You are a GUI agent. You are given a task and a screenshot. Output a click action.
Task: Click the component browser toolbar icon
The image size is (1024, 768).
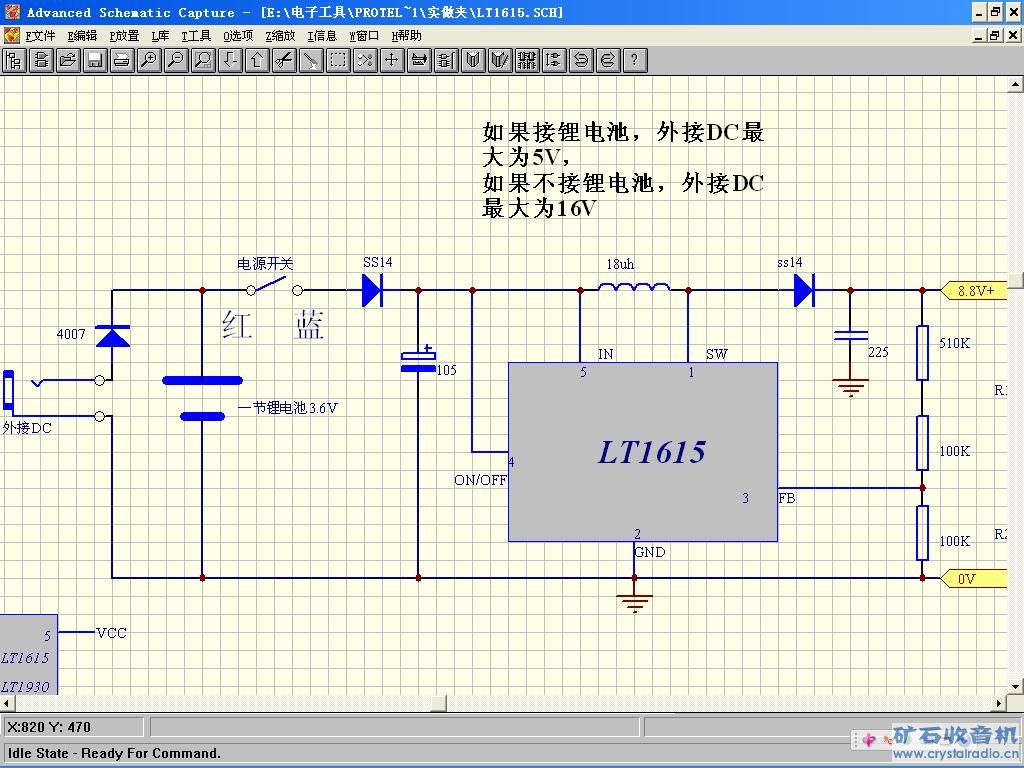coord(41,61)
